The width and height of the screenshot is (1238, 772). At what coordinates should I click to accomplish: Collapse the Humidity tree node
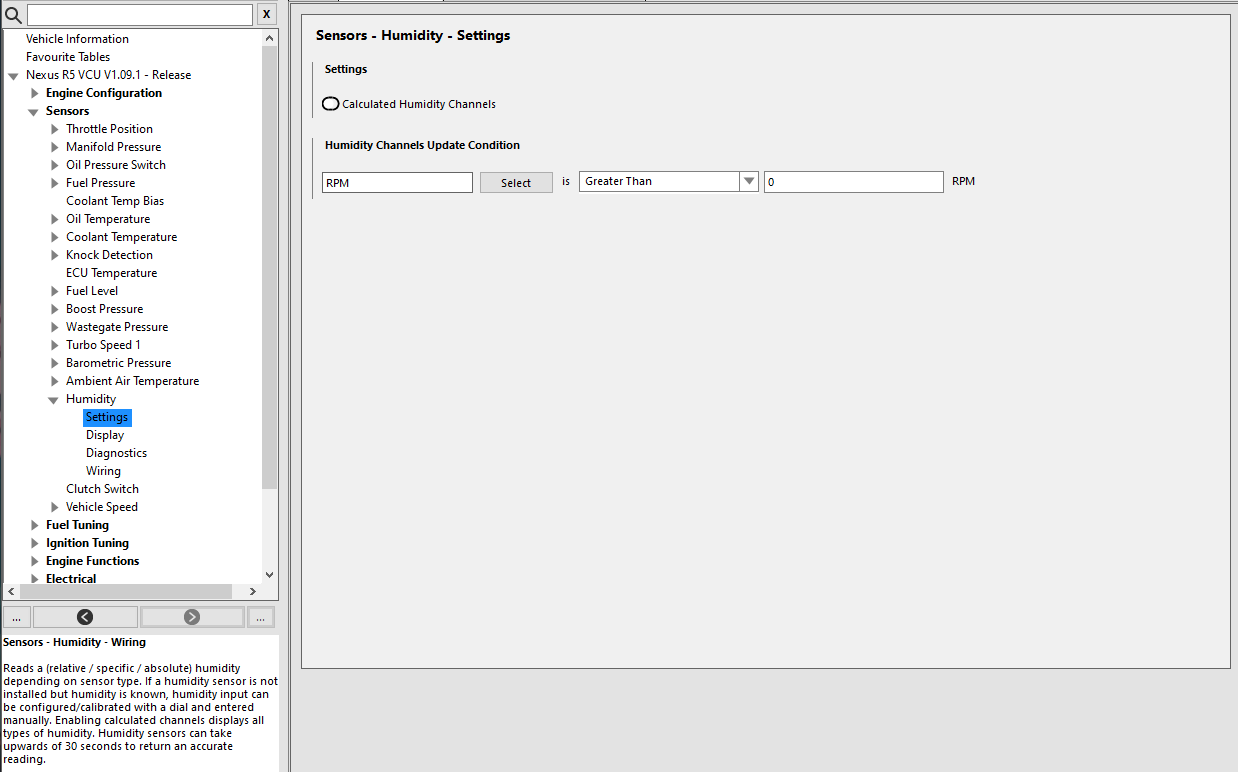(54, 400)
